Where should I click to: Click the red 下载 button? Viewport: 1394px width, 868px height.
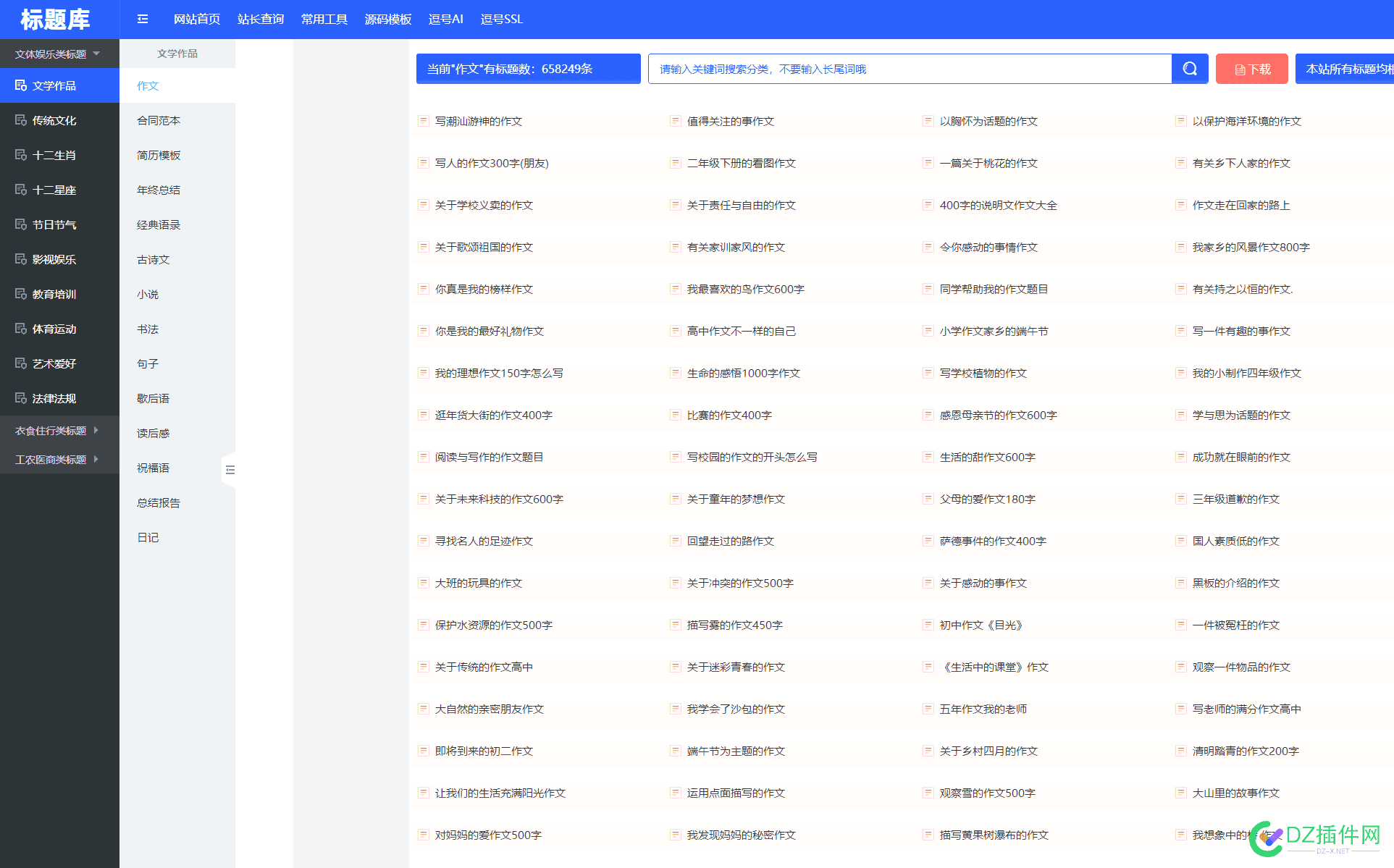point(1251,69)
